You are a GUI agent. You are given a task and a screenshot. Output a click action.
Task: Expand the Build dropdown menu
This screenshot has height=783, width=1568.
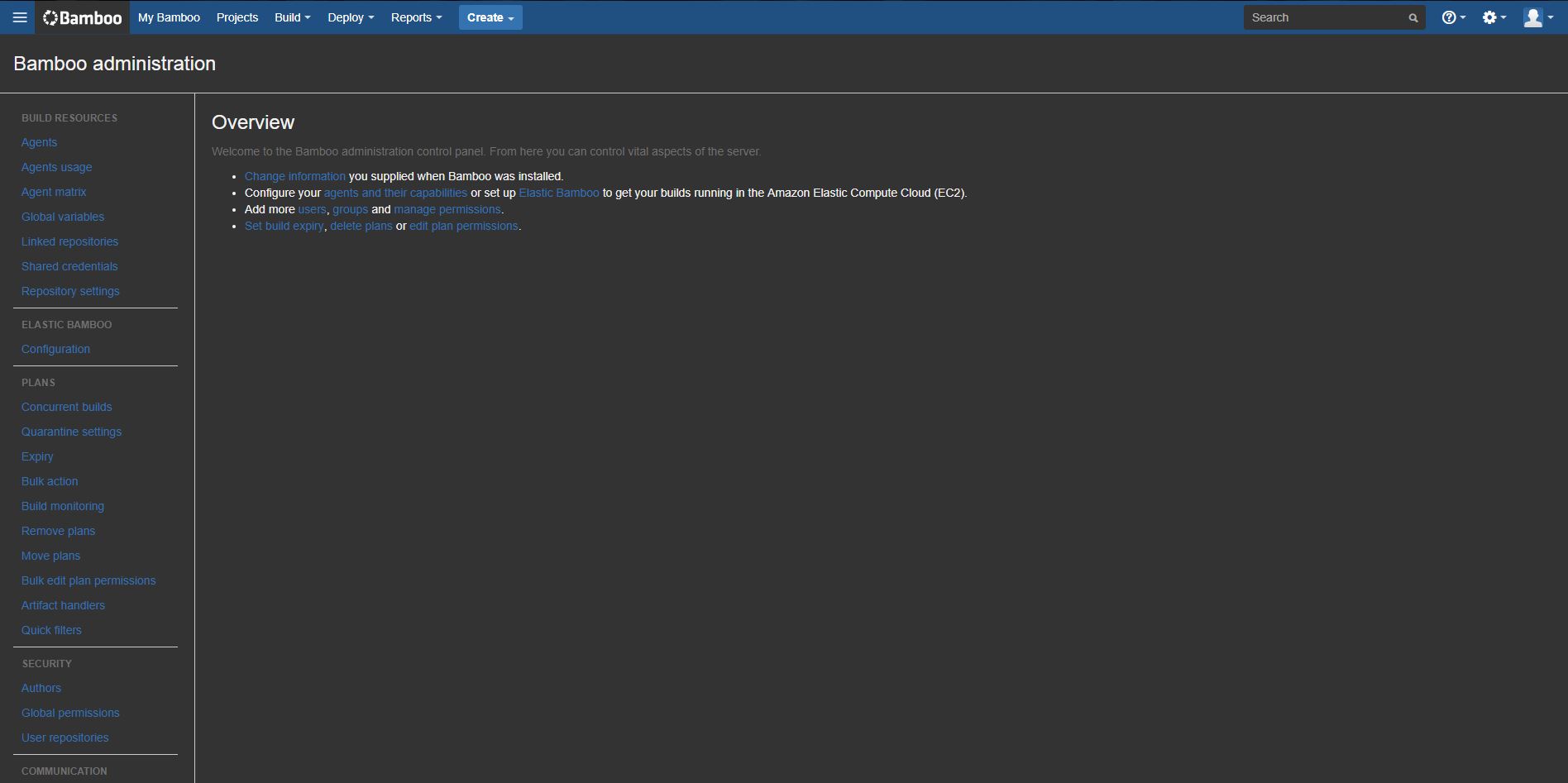(293, 17)
